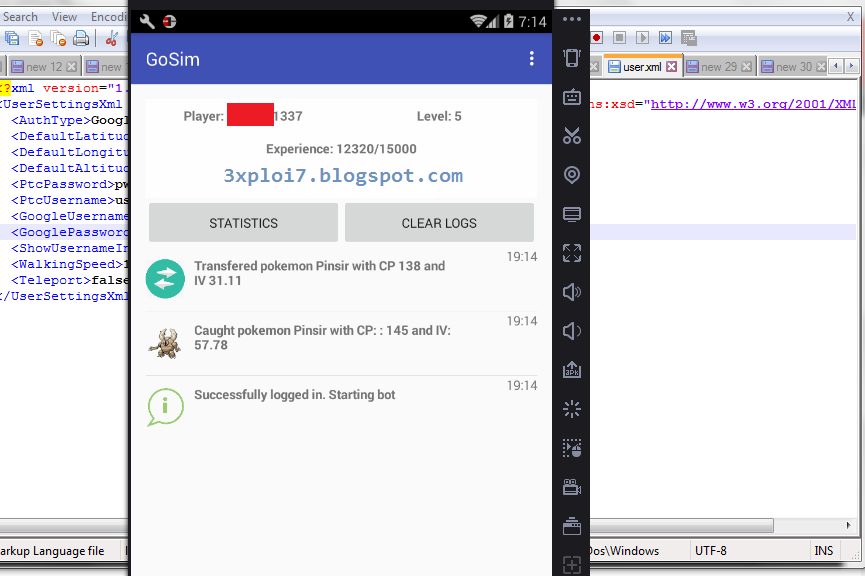This screenshot has height=576, width=865.
Task: Click the Notepad++ Close All icon
Action: (58, 38)
